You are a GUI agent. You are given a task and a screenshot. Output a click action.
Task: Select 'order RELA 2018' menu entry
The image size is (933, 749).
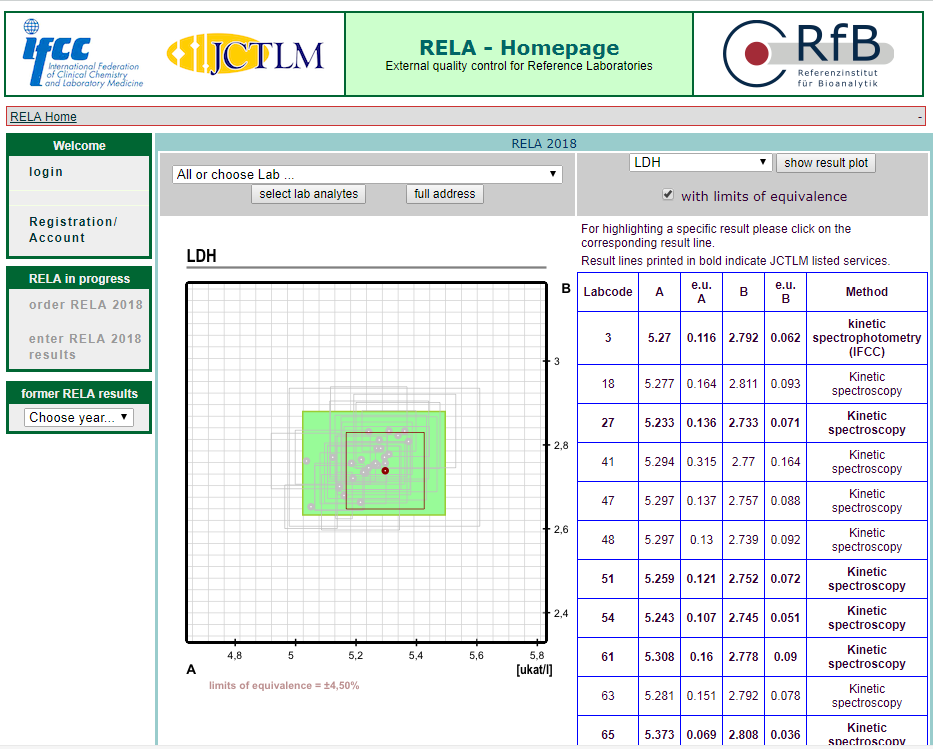pyautogui.click(x=85, y=305)
